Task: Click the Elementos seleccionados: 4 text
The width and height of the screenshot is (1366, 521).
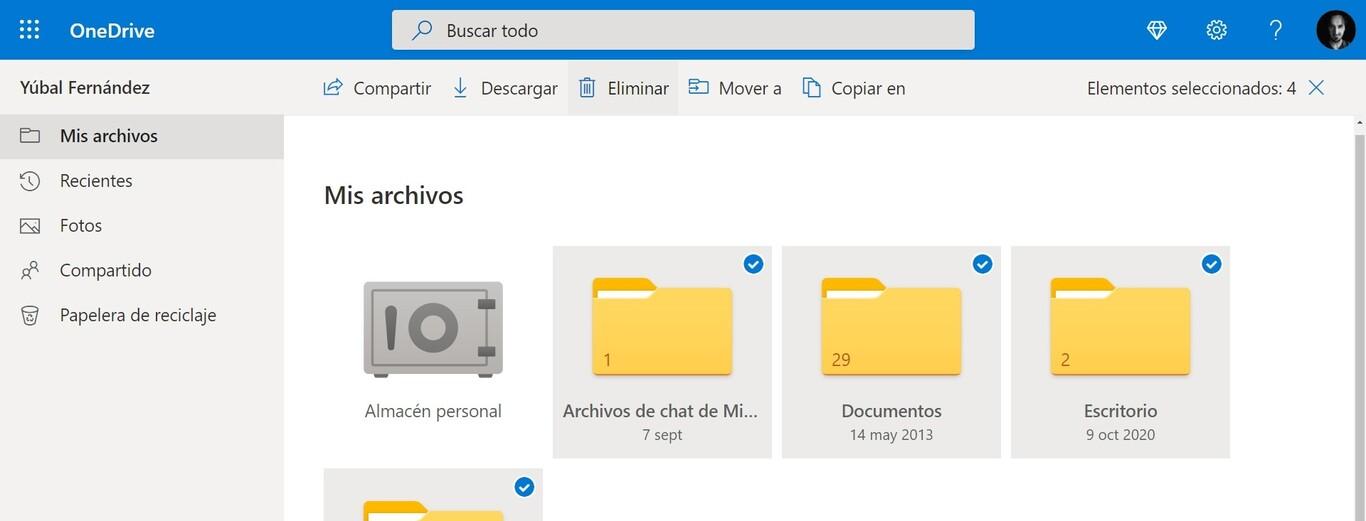Action: (x=1192, y=88)
